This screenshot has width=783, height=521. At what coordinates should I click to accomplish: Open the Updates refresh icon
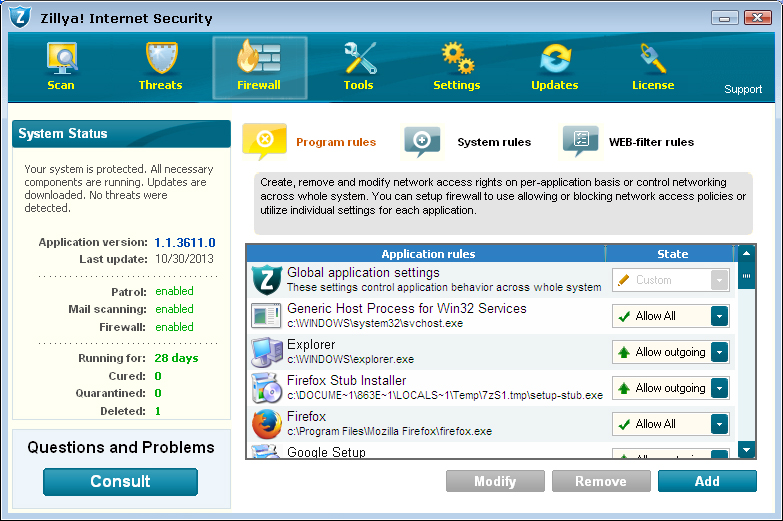[x=555, y=58]
